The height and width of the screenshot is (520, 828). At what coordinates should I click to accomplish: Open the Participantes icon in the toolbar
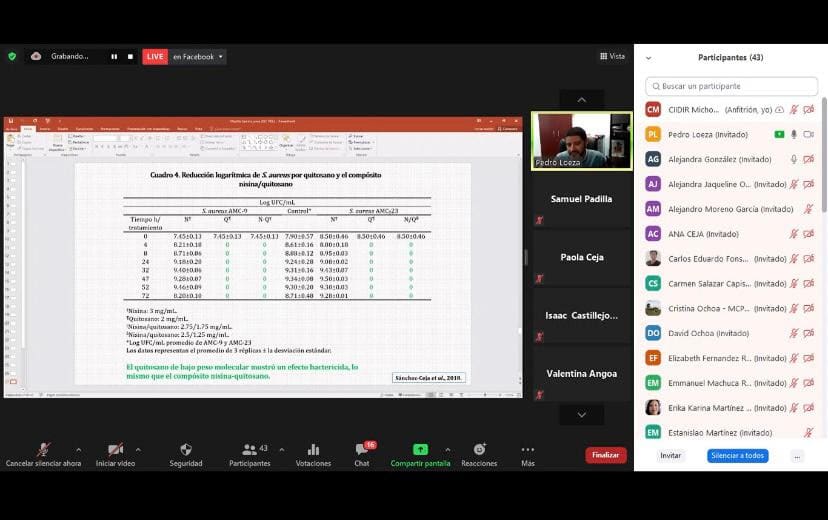coord(248,450)
